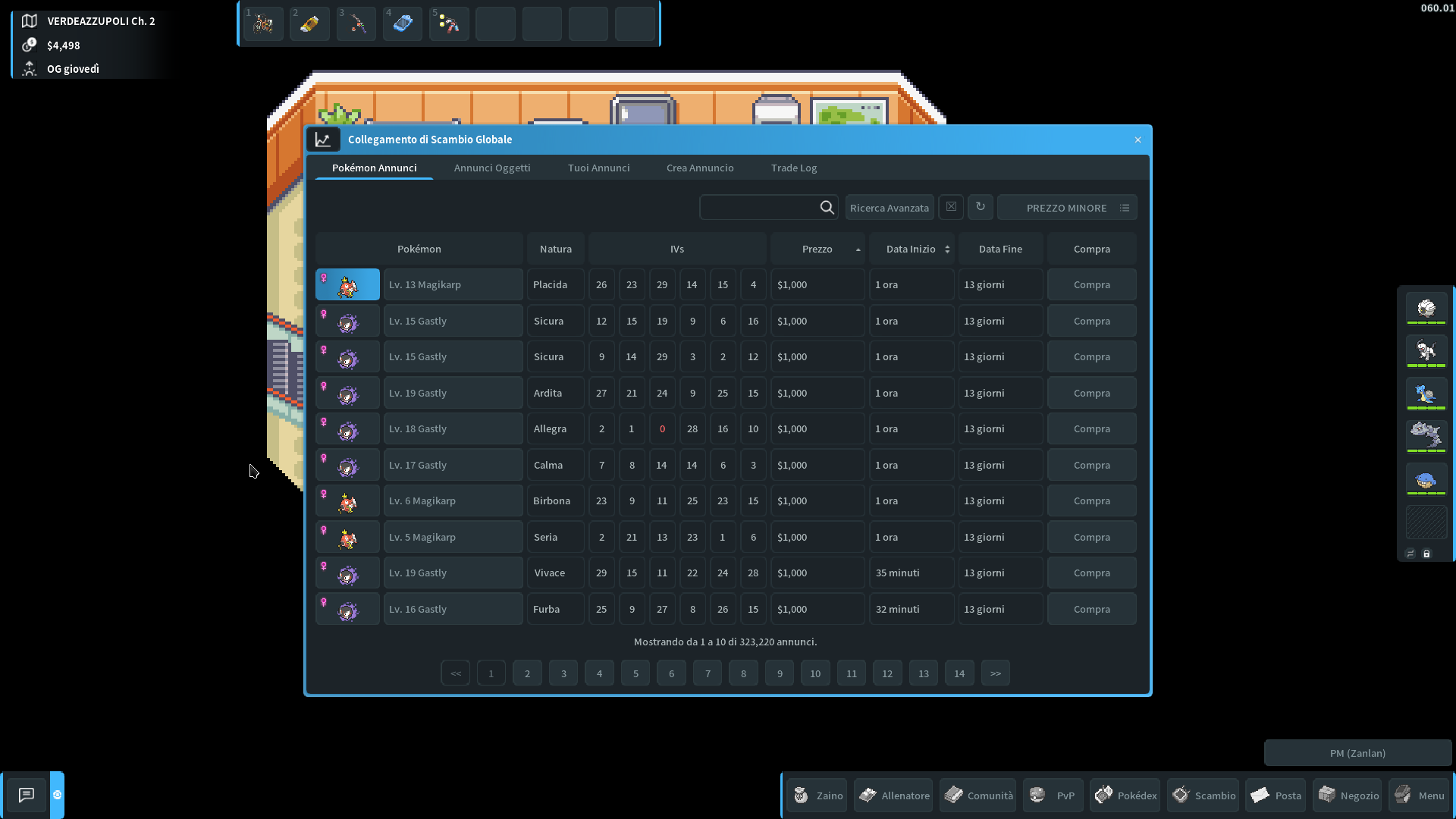Screen dimensions: 1456x819
Task: Go to page 7 of listings
Action: (708, 673)
